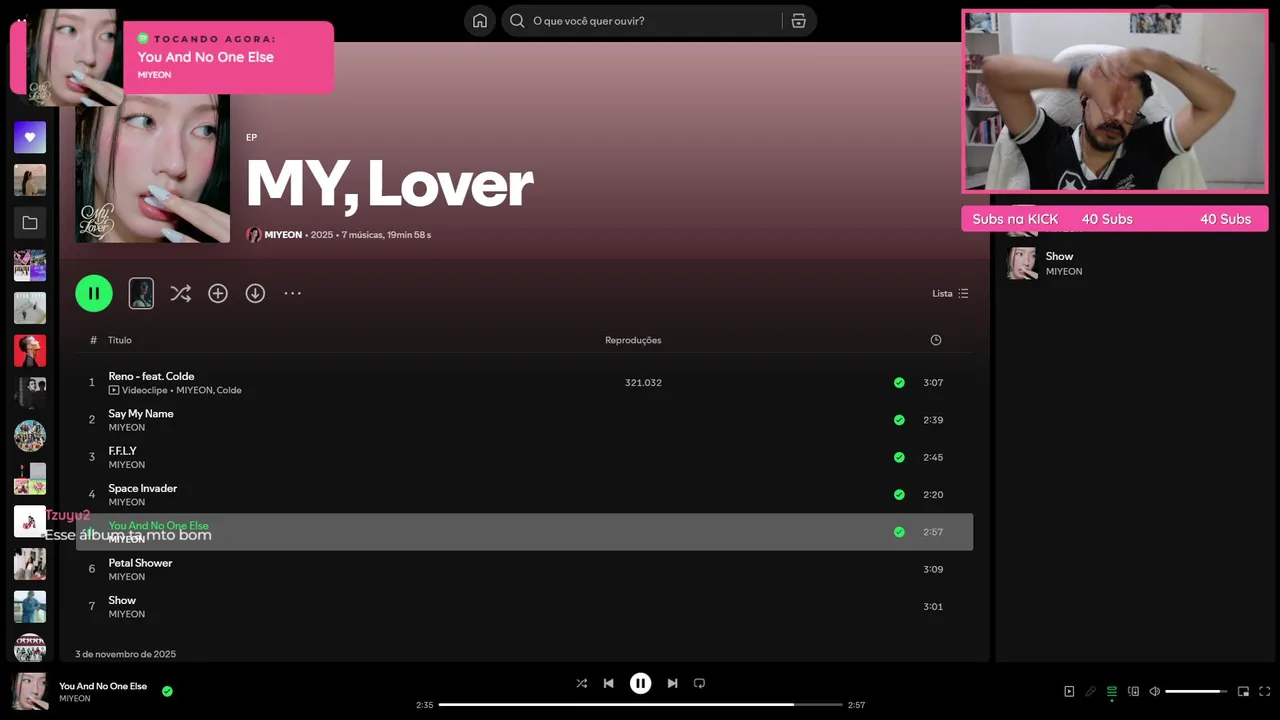This screenshot has height=720, width=1280.
Task: Download the MY, Lover EP
Action: (255, 293)
